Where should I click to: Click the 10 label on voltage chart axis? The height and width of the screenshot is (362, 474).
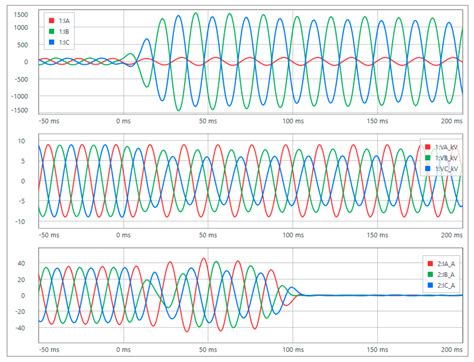[22, 141]
